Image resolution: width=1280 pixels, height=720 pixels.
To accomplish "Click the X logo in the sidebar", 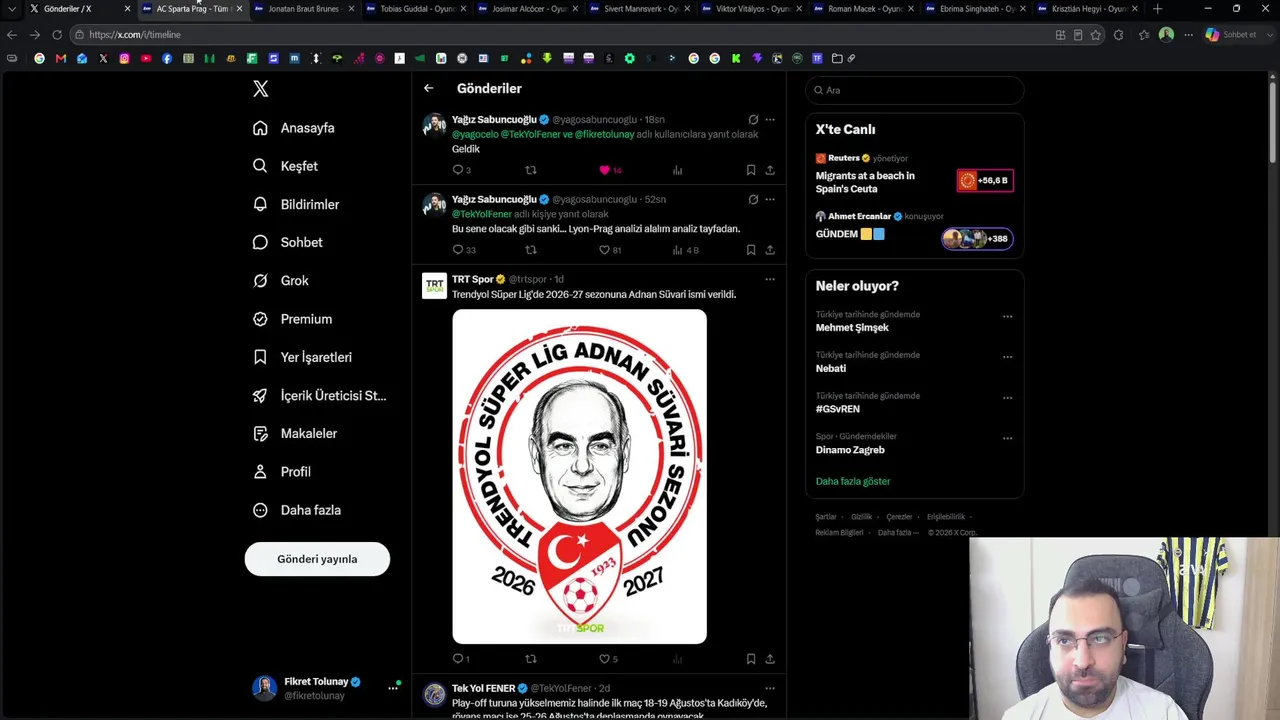I will coord(261,89).
